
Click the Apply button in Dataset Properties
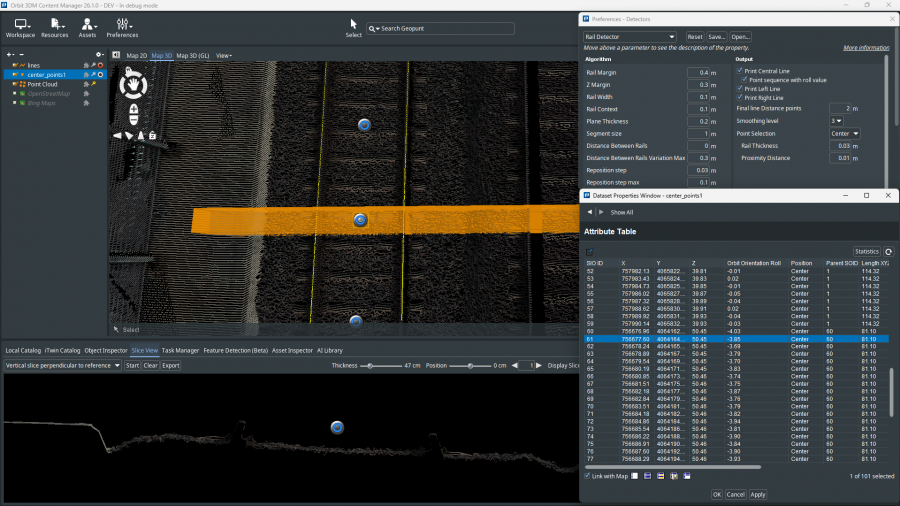pos(758,495)
